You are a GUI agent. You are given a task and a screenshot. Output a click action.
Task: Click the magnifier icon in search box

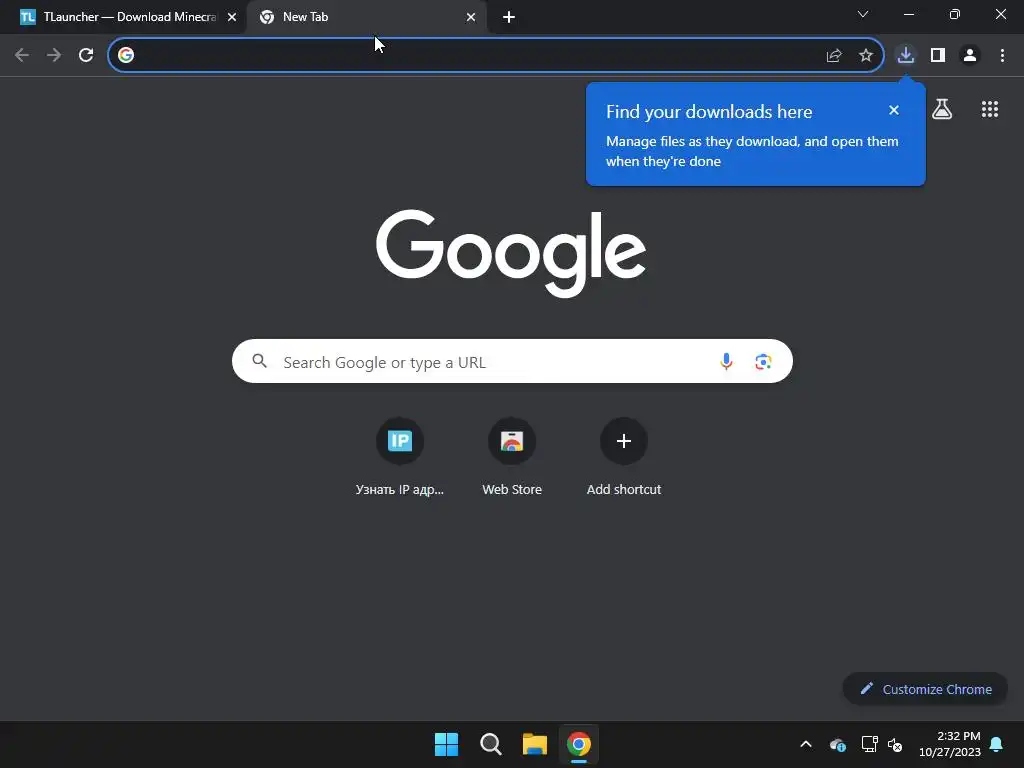[260, 360]
